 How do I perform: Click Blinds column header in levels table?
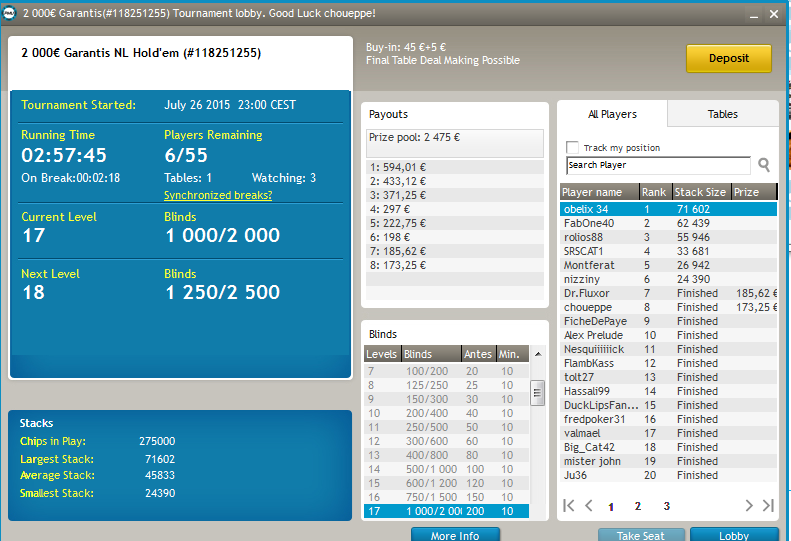pyautogui.click(x=431, y=354)
